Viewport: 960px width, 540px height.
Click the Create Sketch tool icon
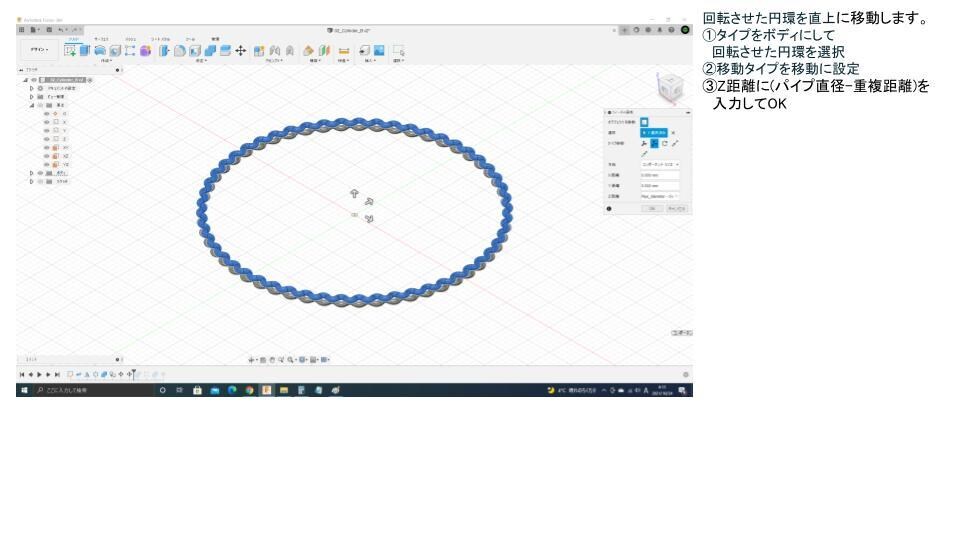coord(70,51)
